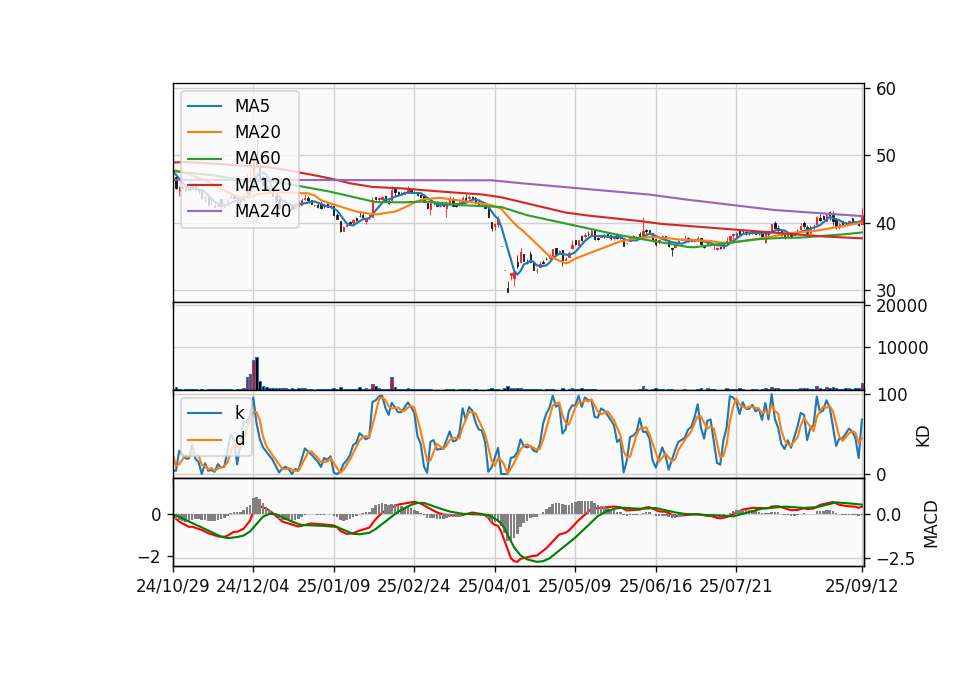
Task: Click the tallest volume bar near 24/12/04
Action: pos(257,373)
